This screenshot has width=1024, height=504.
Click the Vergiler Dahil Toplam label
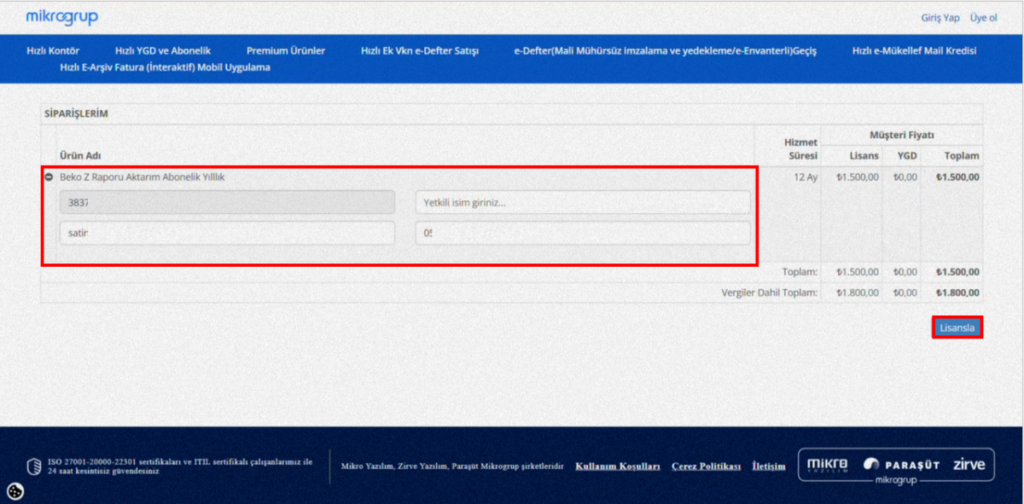(x=769, y=292)
